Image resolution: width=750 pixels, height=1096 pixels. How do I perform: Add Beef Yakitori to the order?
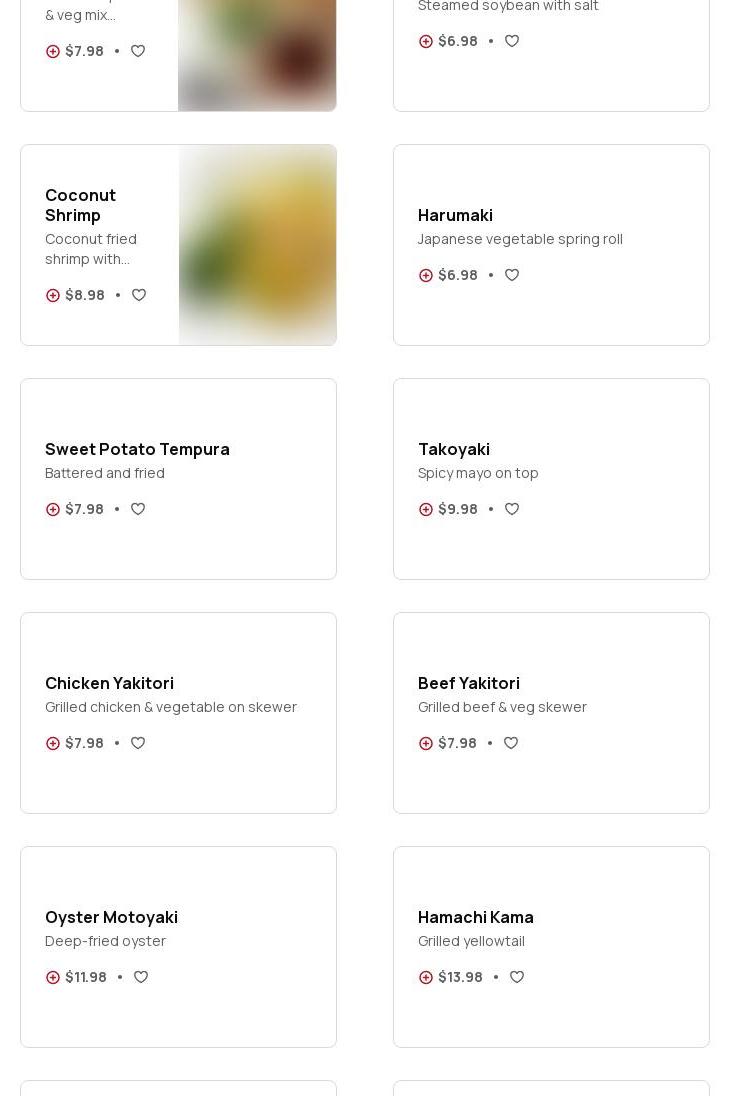click(426, 743)
